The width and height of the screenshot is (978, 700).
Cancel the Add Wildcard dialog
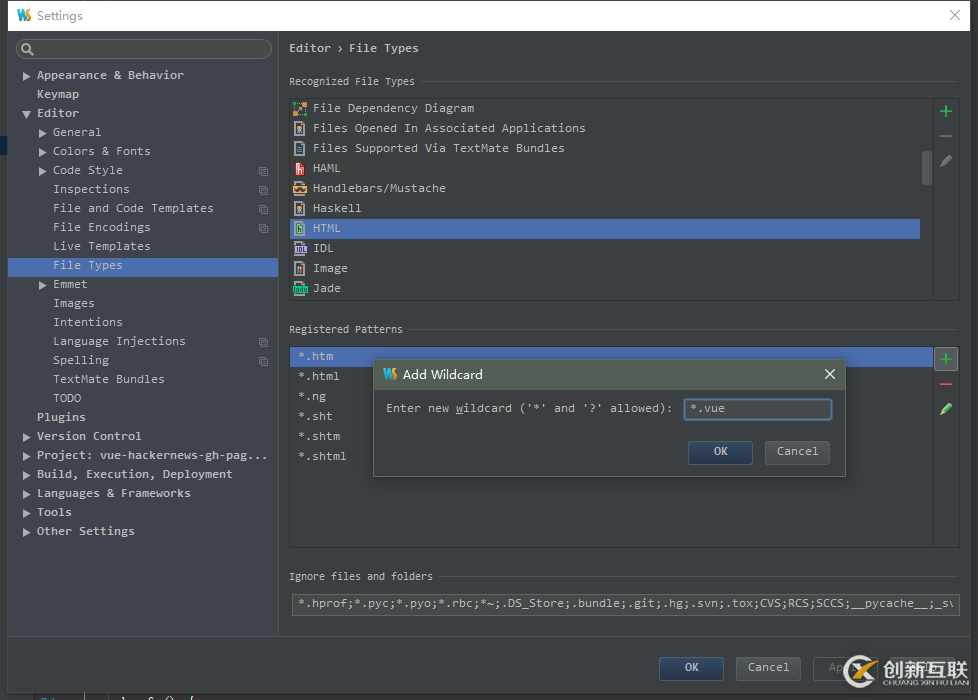(797, 452)
